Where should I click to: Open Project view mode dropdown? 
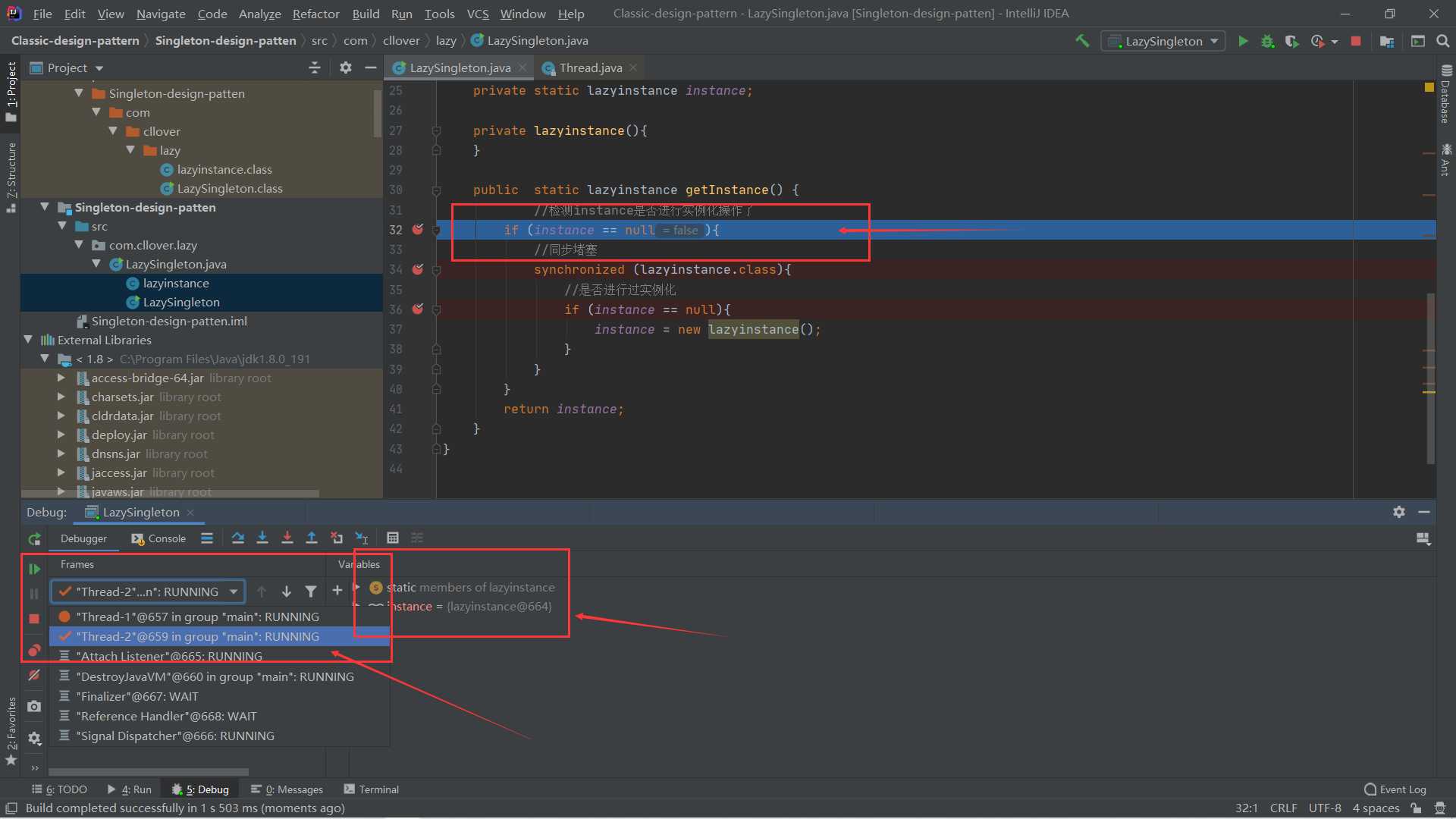pos(67,68)
